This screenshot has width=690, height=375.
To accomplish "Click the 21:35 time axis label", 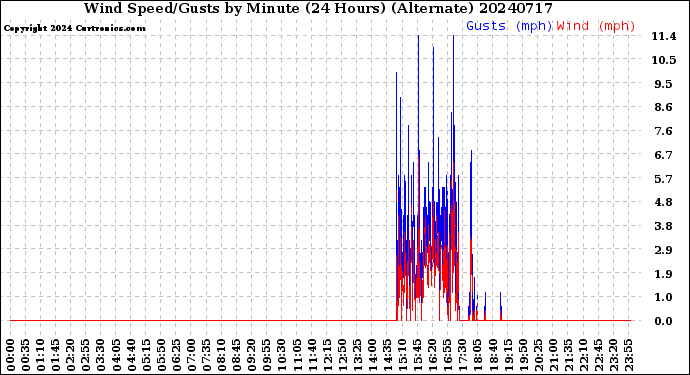I will pyautogui.click(x=569, y=355).
